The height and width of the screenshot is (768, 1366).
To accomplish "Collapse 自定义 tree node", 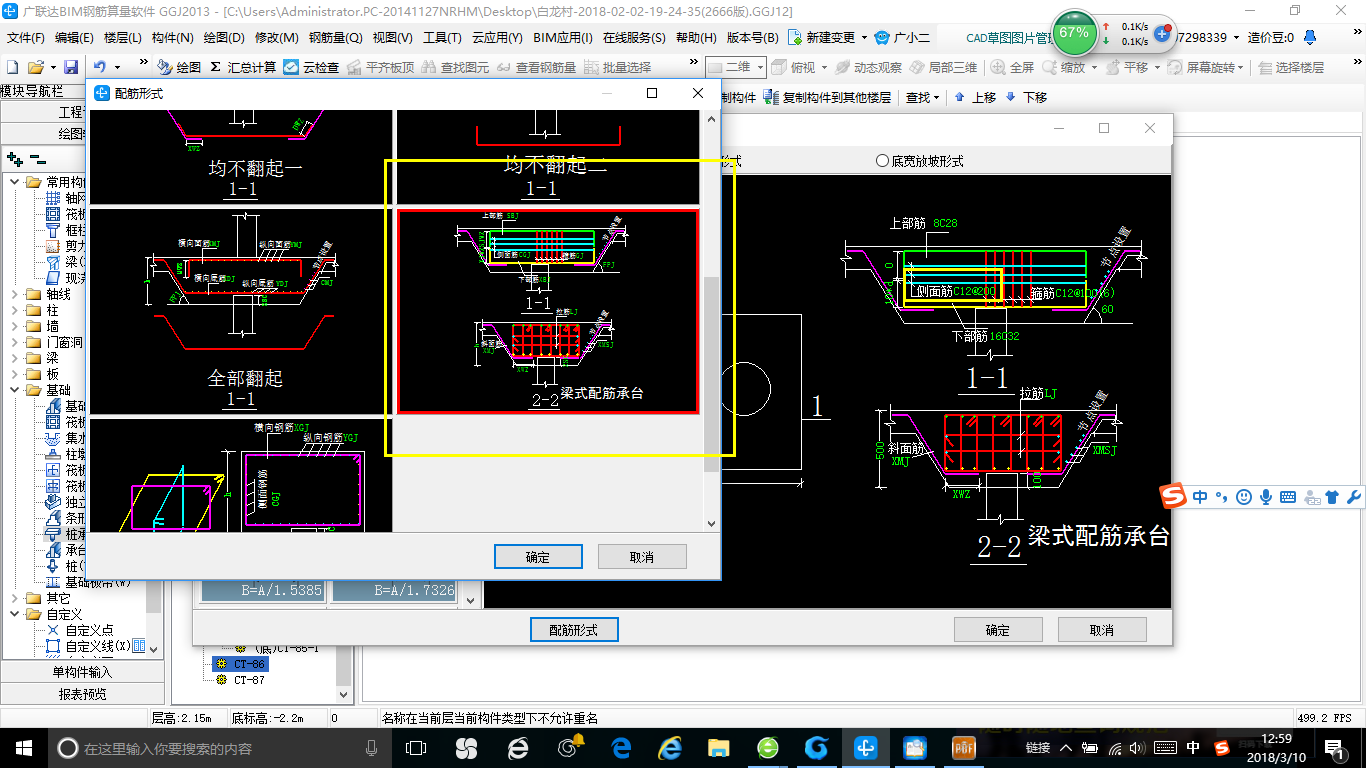I will click(x=15, y=614).
